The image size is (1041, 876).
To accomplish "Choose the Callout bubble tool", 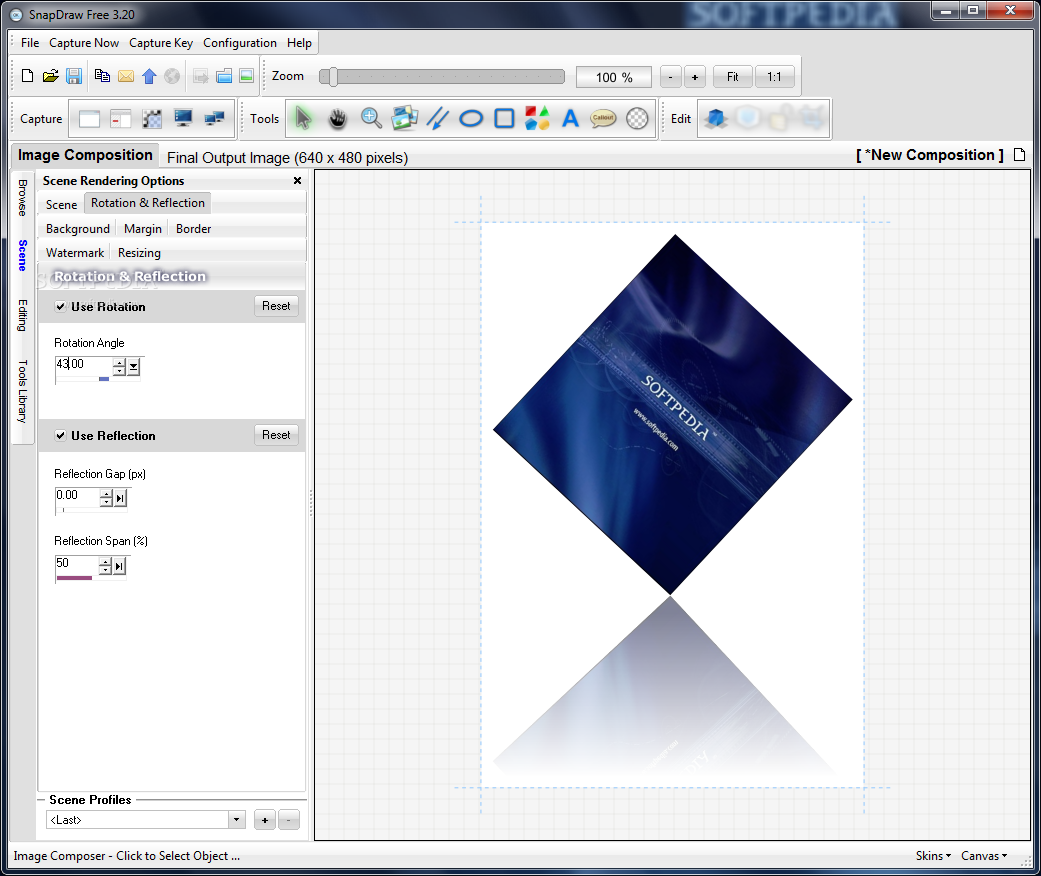I will click(603, 118).
